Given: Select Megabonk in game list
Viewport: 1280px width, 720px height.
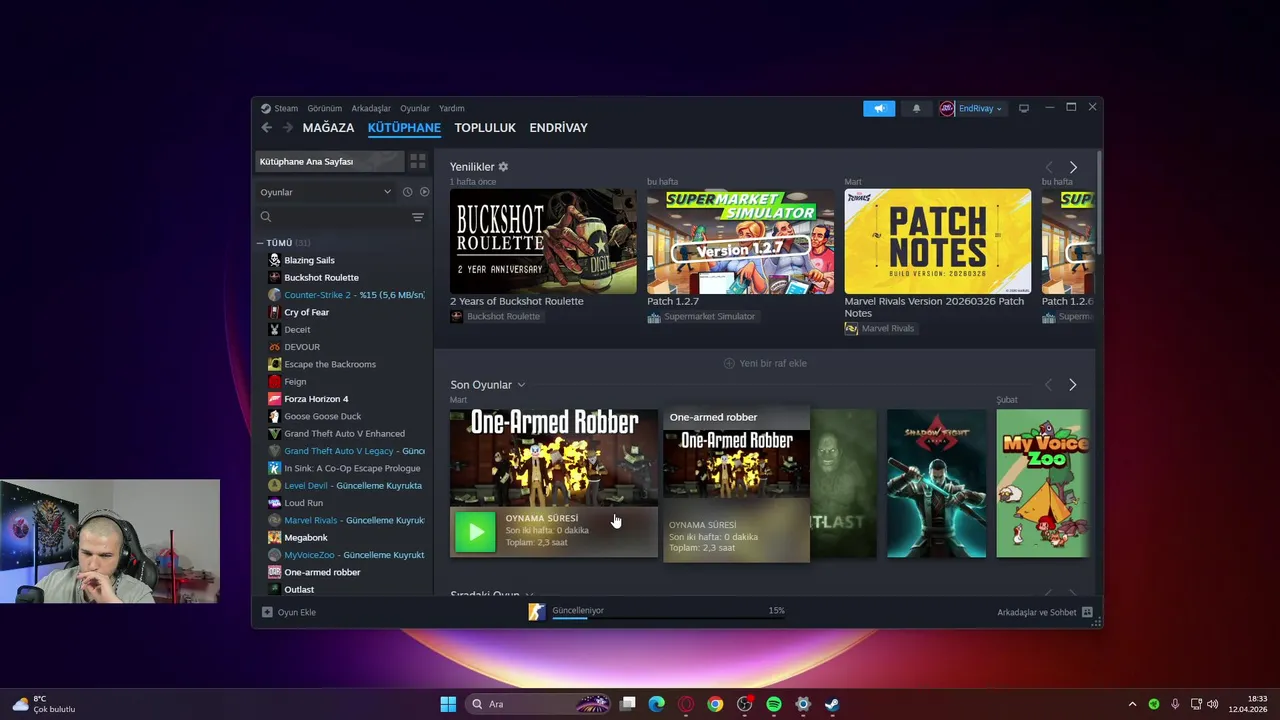Looking at the screenshot, I should [306, 538].
